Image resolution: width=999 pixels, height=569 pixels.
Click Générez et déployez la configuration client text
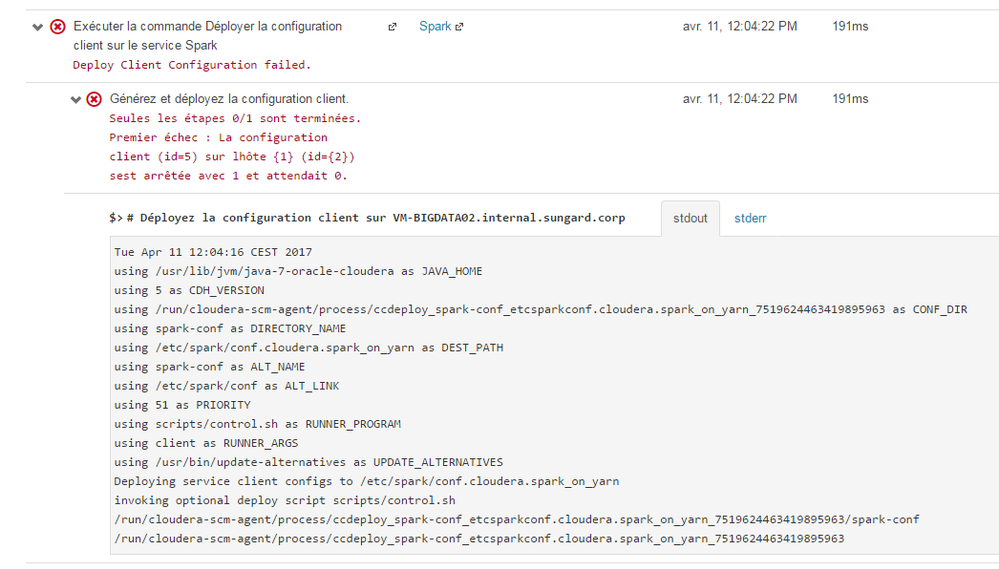click(229, 99)
